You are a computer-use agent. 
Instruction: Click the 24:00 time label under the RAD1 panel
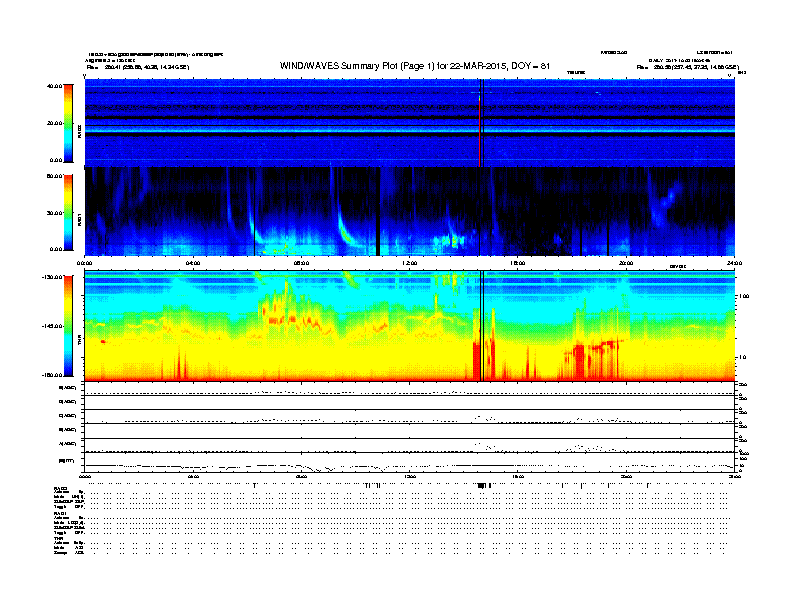734,263
